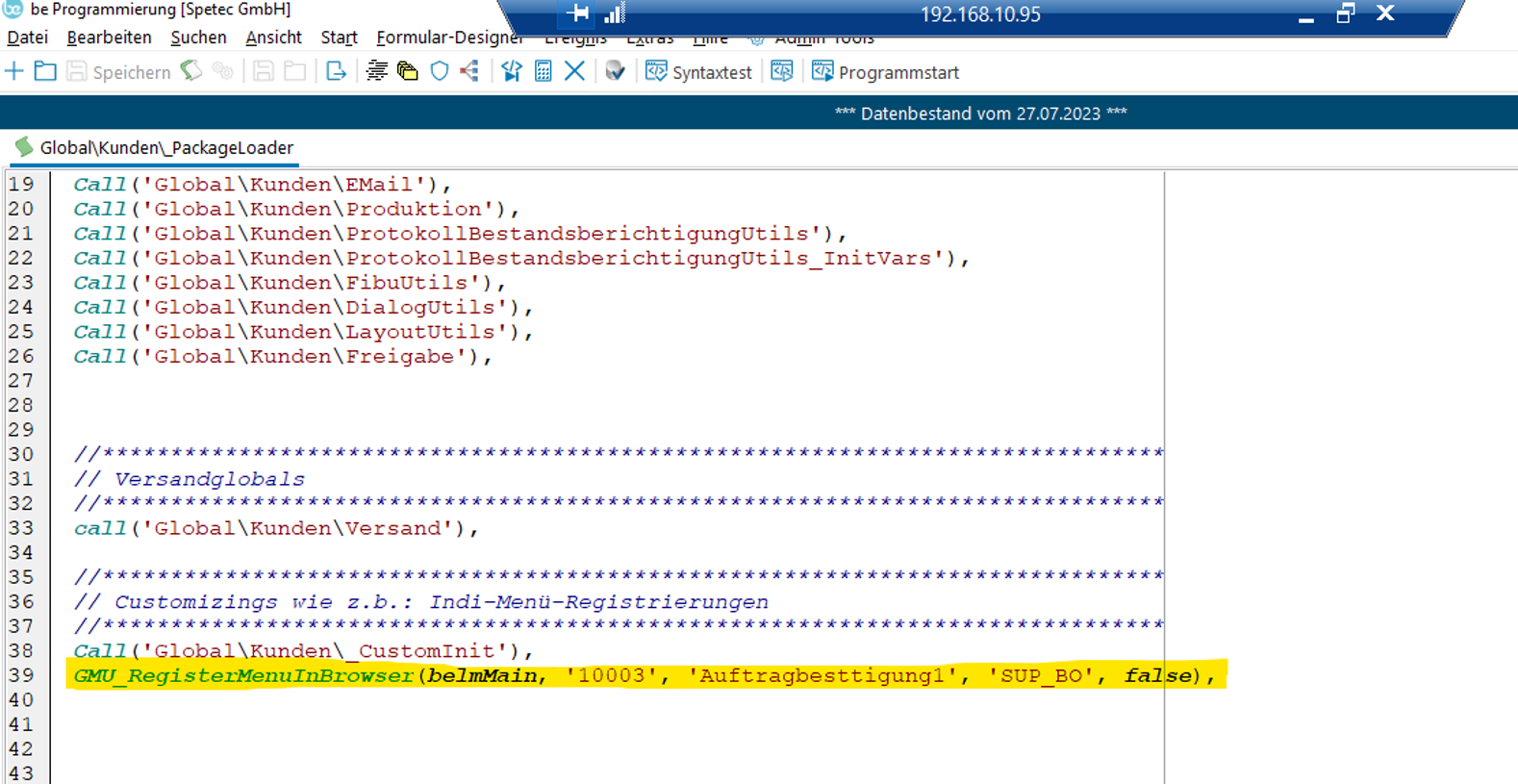Open the Suchen menu
The width and height of the screenshot is (1518, 784).
tap(198, 38)
